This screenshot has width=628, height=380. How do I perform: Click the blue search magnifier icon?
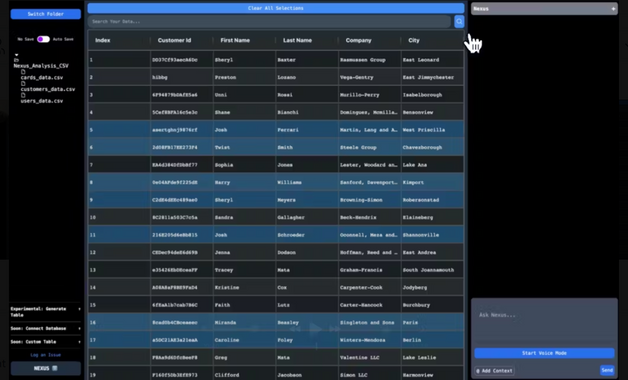[459, 22]
